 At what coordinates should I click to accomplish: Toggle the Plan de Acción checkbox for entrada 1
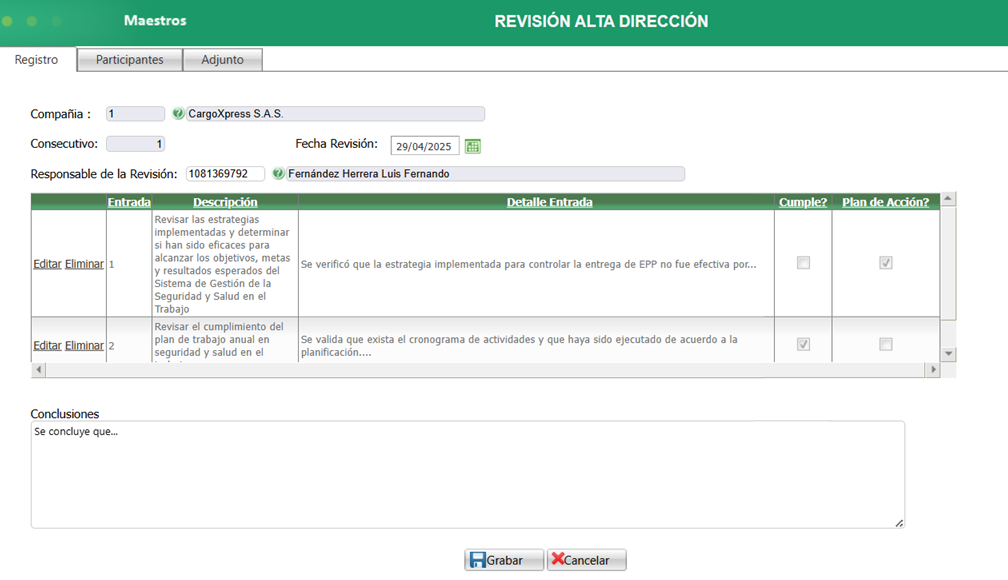[886, 263]
